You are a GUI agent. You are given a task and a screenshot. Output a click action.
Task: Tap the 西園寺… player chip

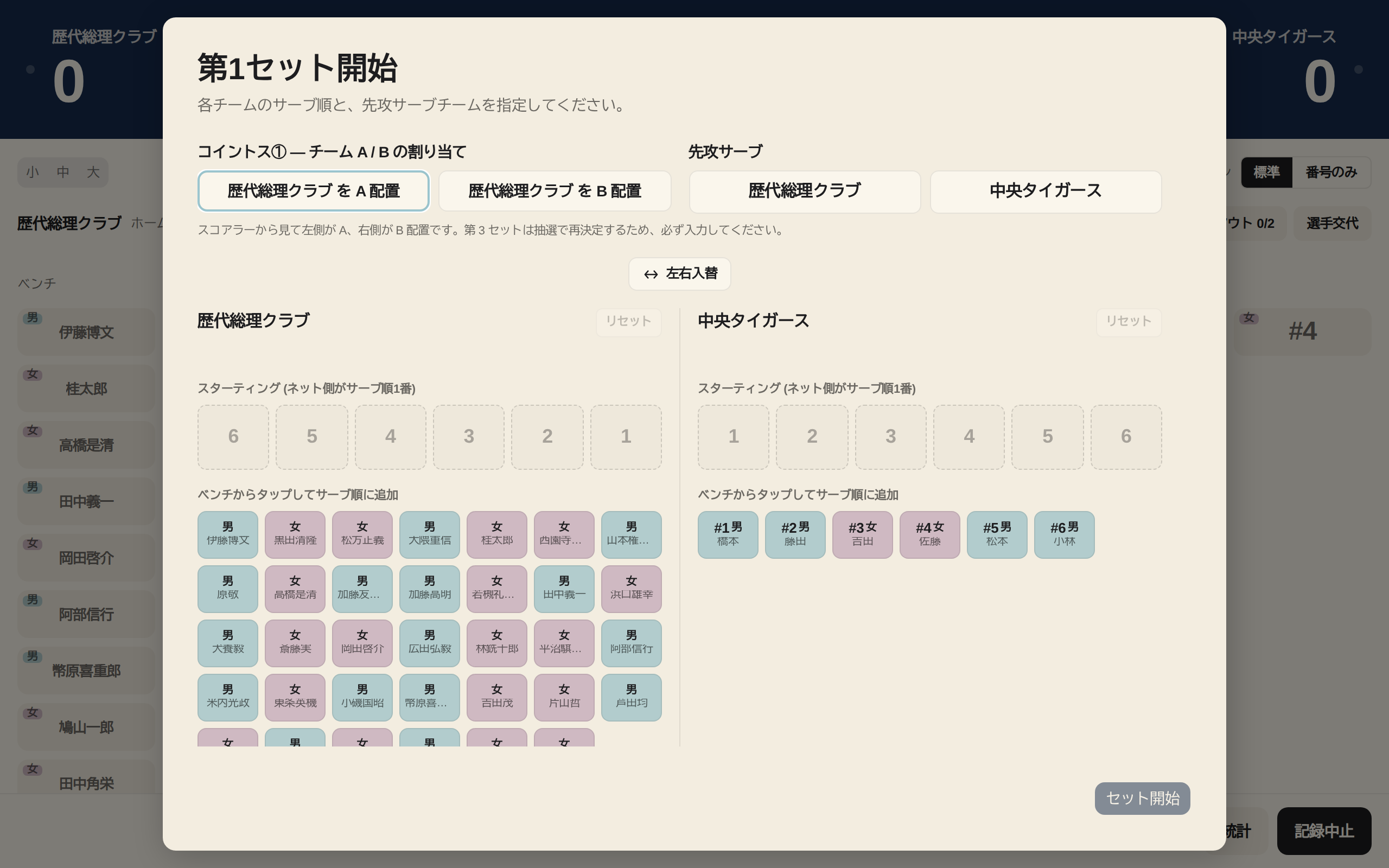pyautogui.click(x=564, y=534)
